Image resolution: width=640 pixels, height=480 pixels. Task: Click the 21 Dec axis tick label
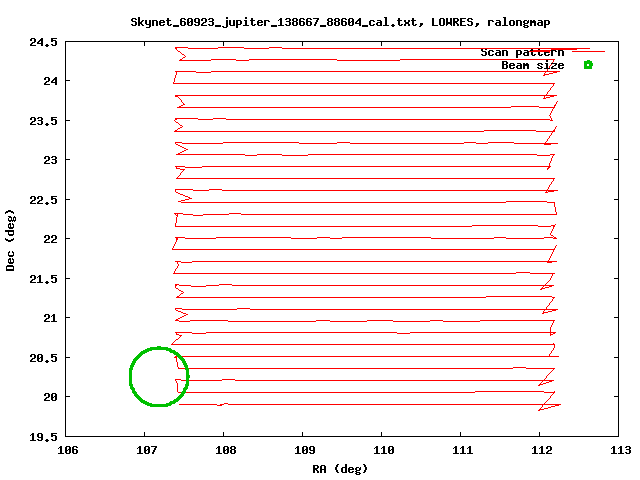tap(50, 318)
